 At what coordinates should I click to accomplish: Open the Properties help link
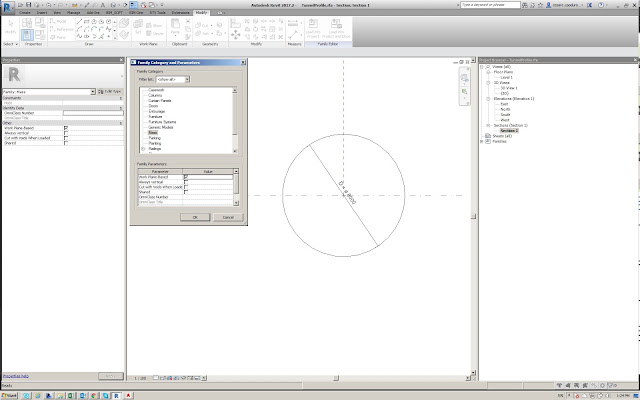click(x=16, y=376)
